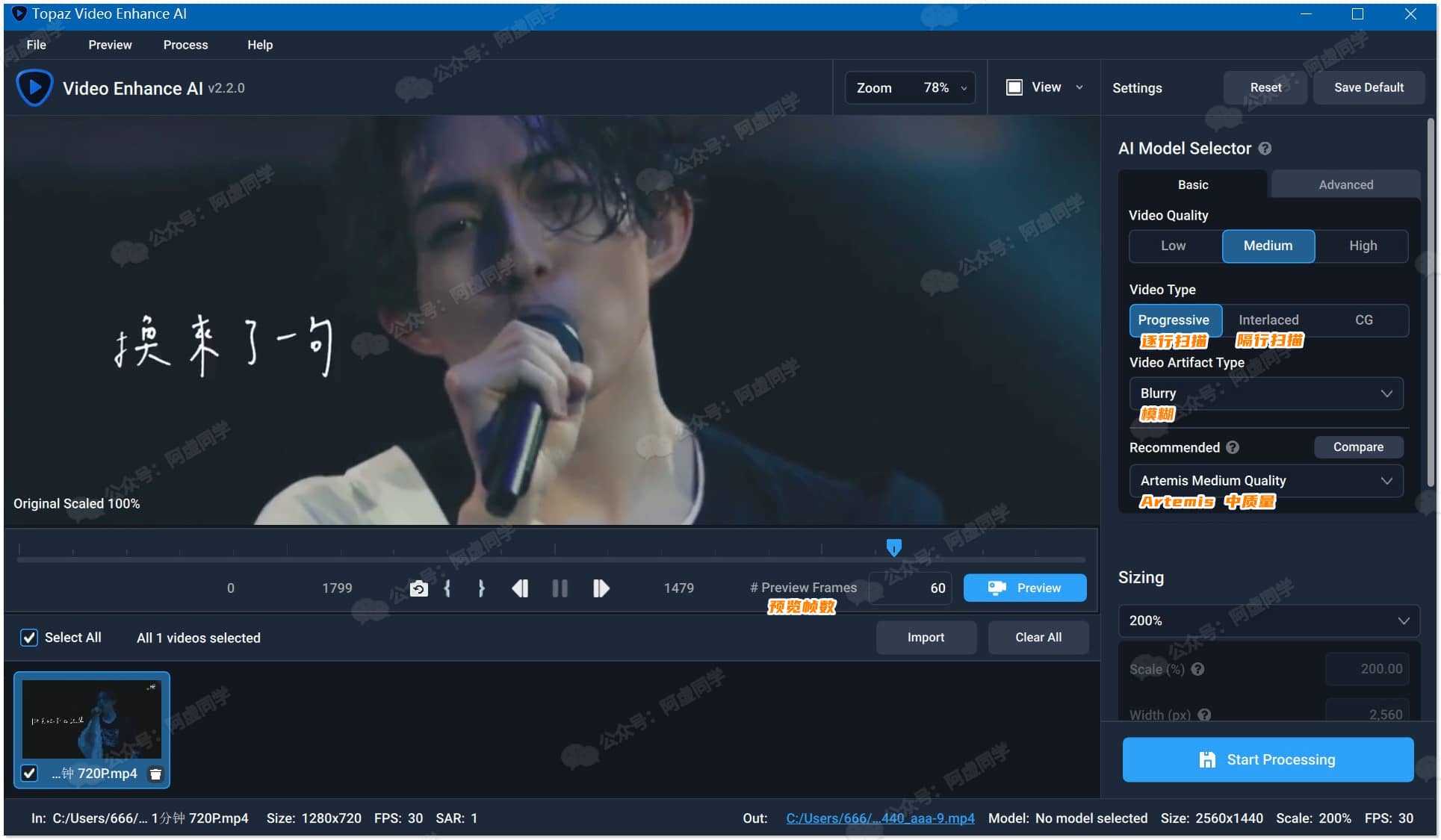The image size is (1441, 840).
Task: Switch to the Advanced AI model tab
Action: (1345, 184)
